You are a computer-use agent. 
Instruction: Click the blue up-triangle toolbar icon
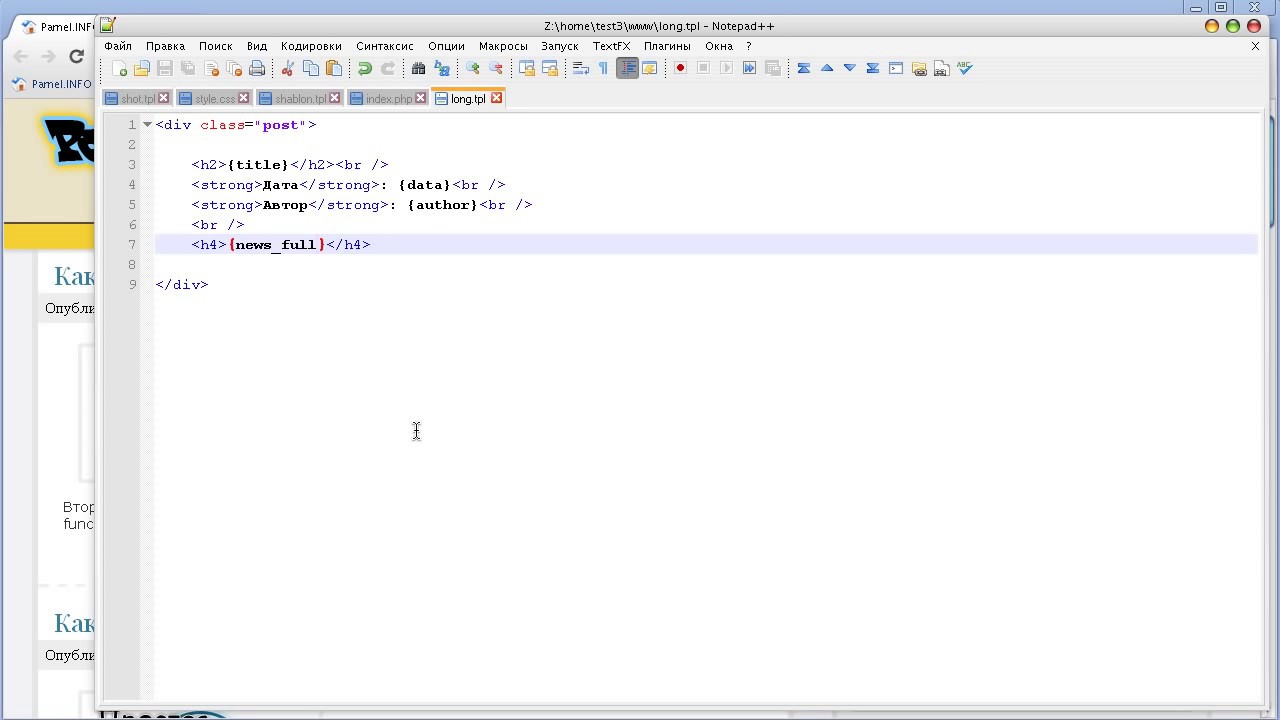827,68
